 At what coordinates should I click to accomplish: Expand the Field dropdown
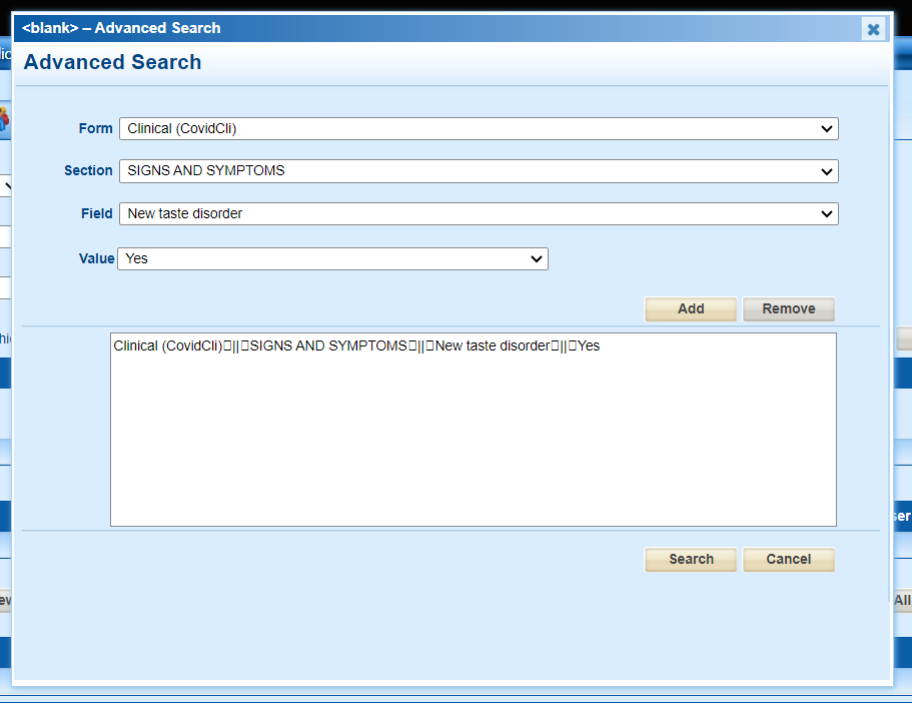point(479,214)
